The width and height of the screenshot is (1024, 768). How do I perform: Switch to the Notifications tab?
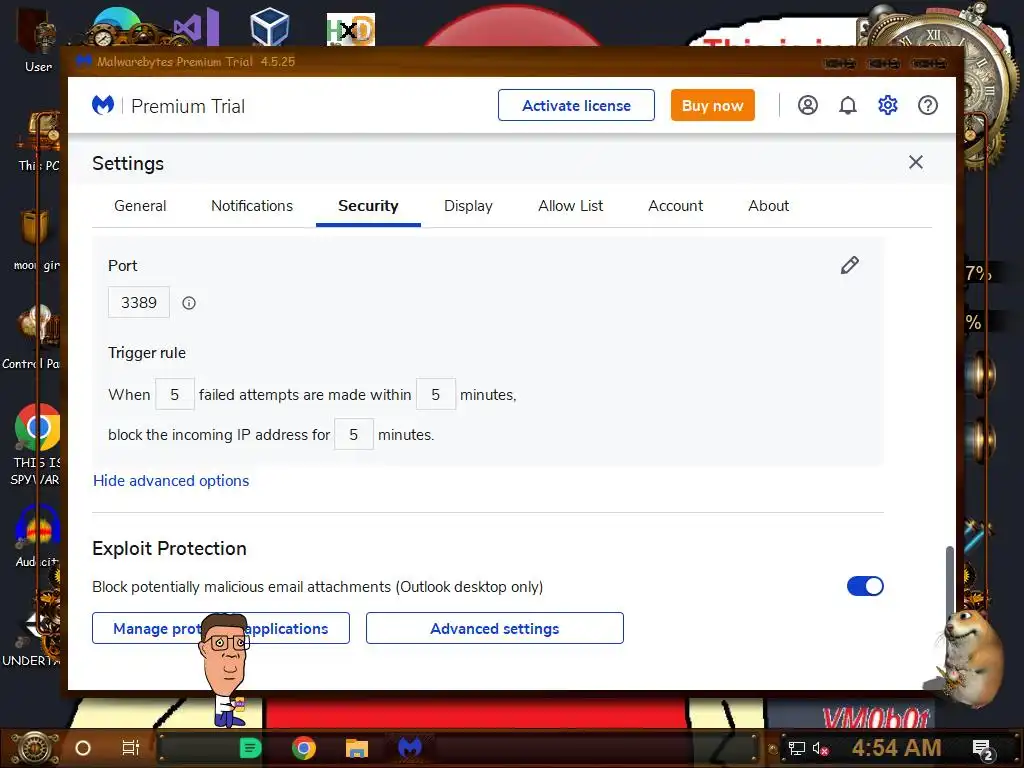point(251,206)
